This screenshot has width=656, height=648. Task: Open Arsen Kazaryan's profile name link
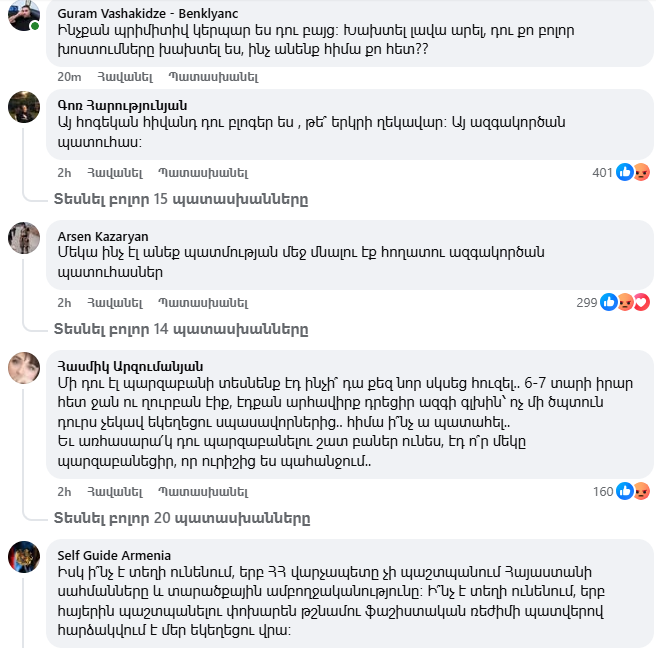coord(103,236)
